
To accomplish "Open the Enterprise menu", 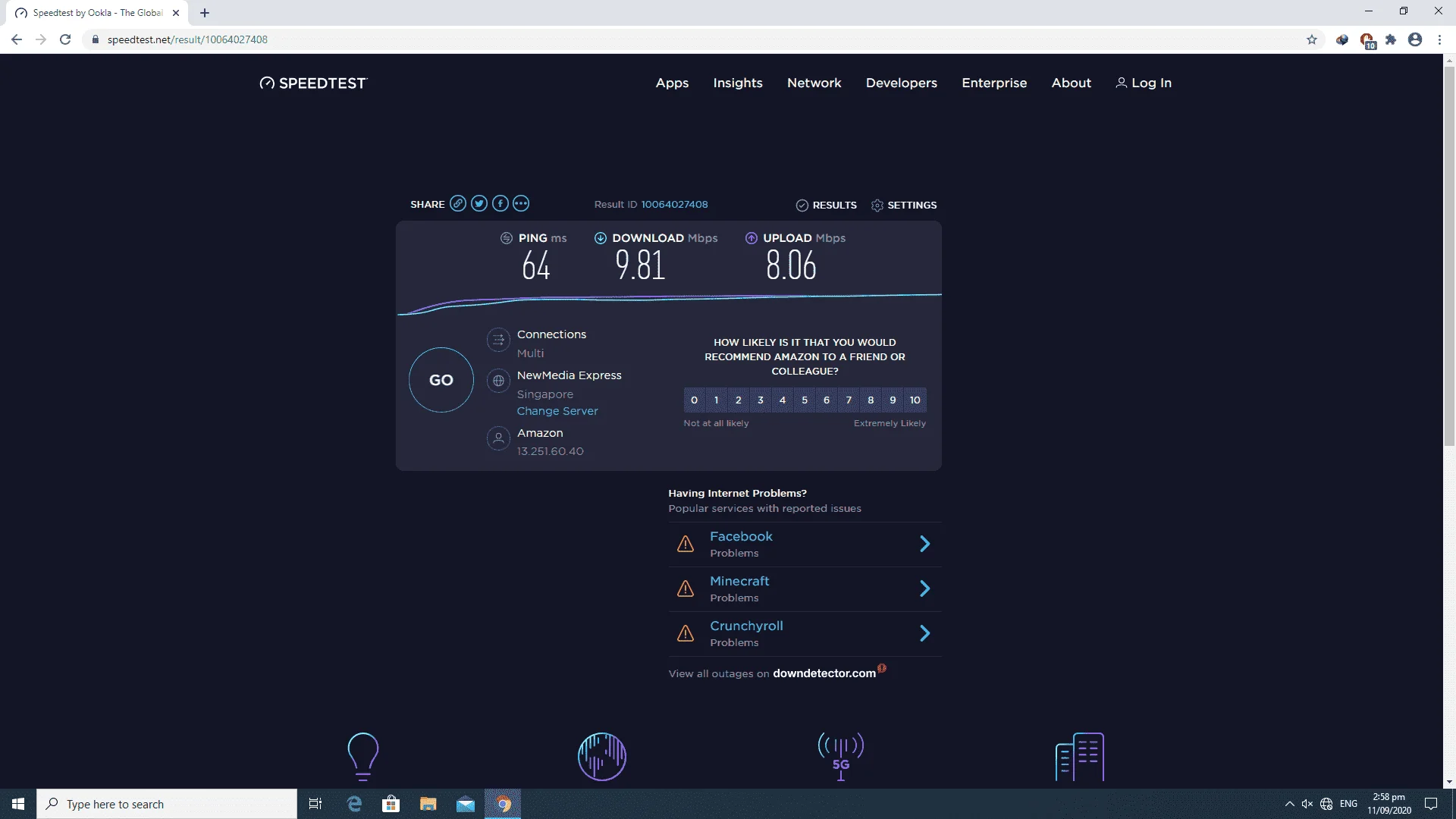I will coord(994,83).
